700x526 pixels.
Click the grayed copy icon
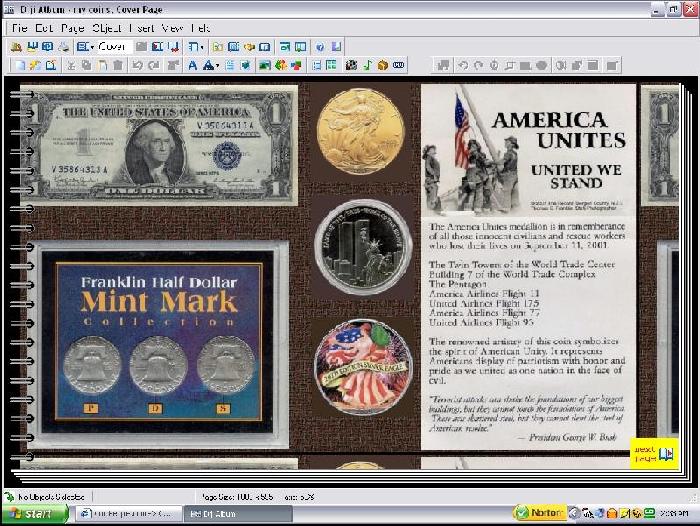click(x=86, y=65)
